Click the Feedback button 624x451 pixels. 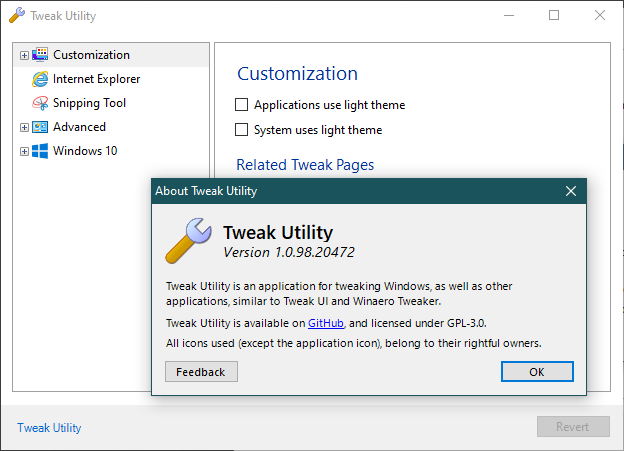(201, 372)
